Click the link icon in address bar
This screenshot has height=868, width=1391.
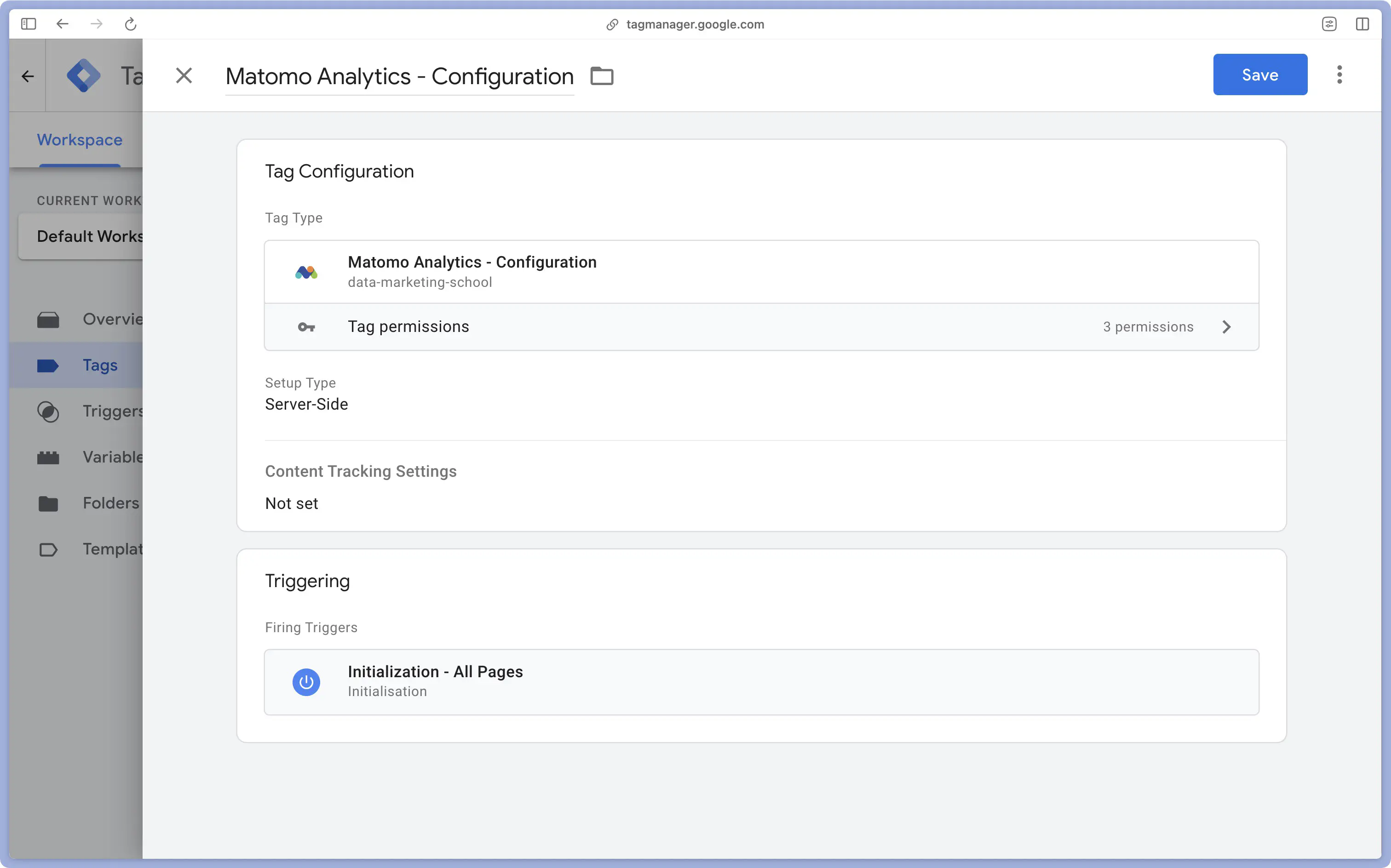612,25
